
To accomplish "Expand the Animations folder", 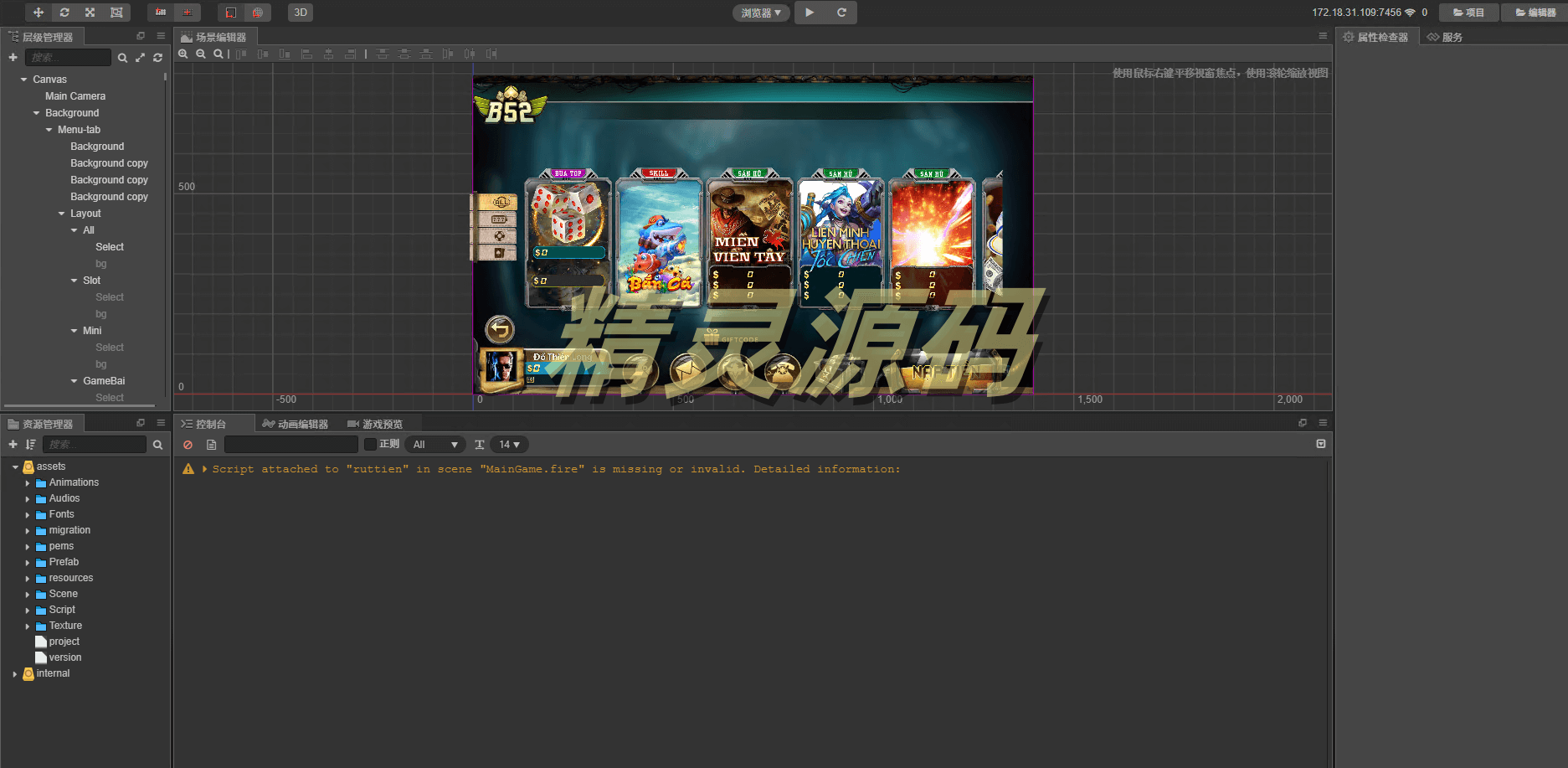I will click(x=27, y=483).
